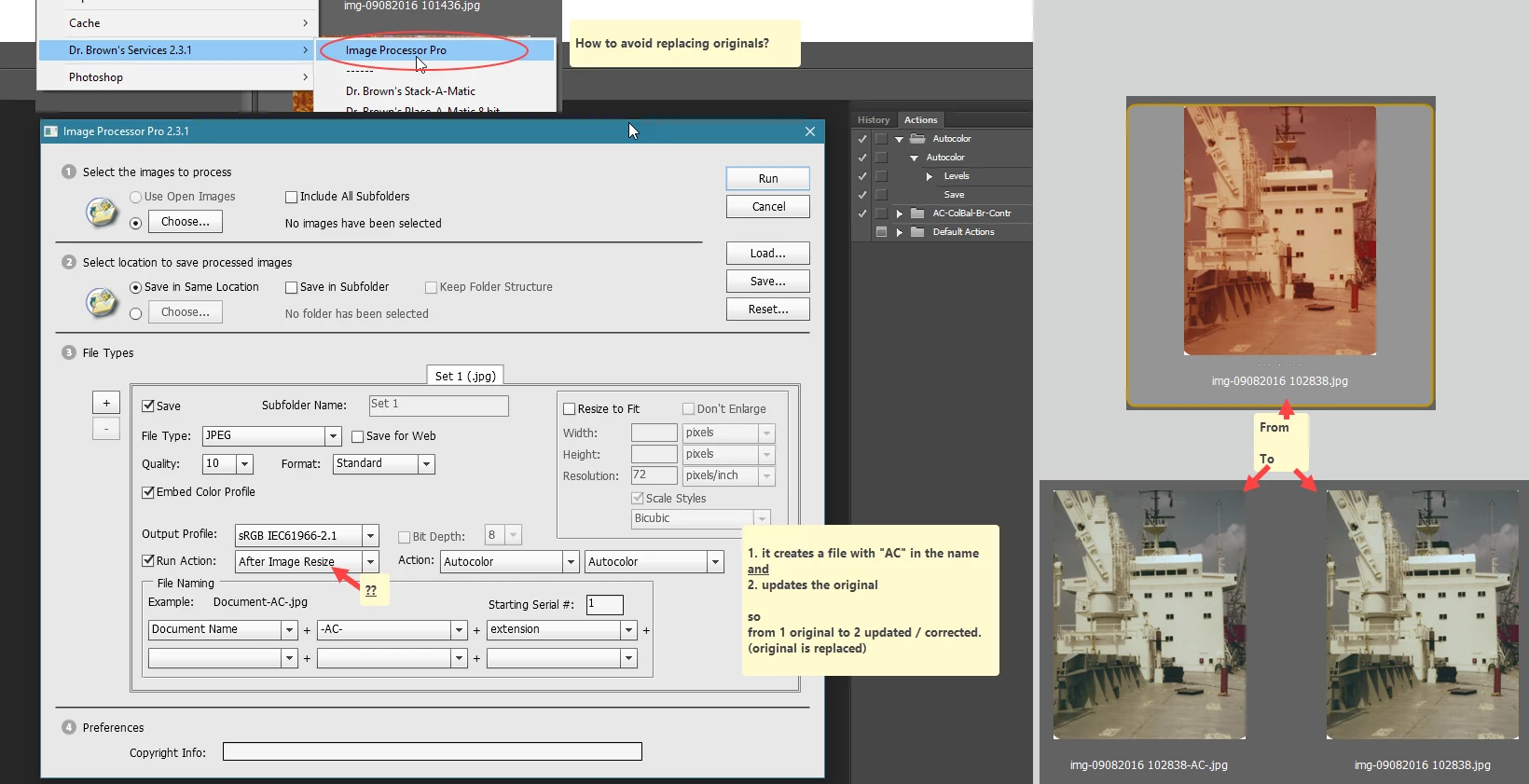The height and width of the screenshot is (784, 1529).
Task: Click the Starting Serial # field
Action: point(605,604)
